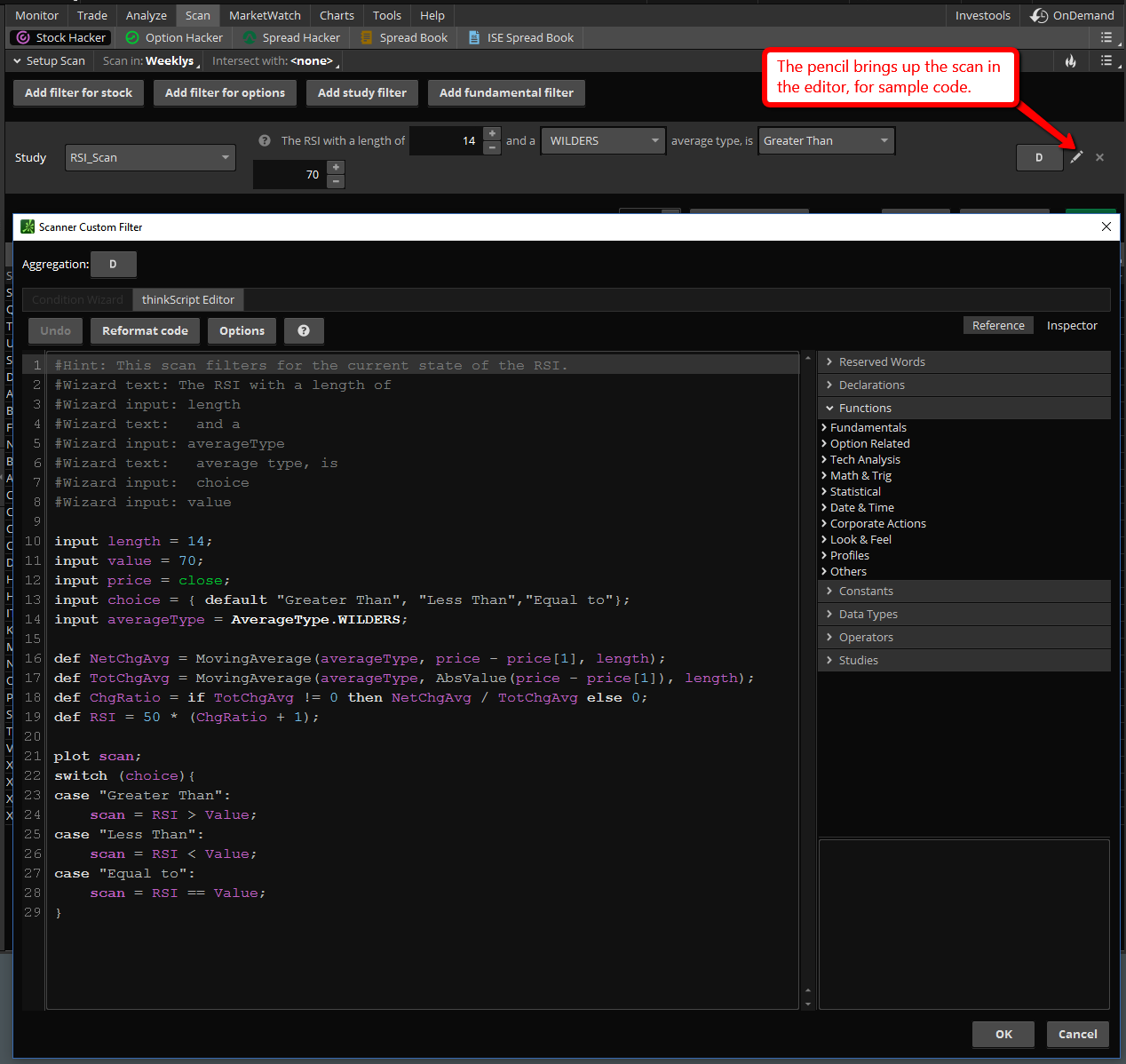Expand the Declarations section

coord(963,385)
